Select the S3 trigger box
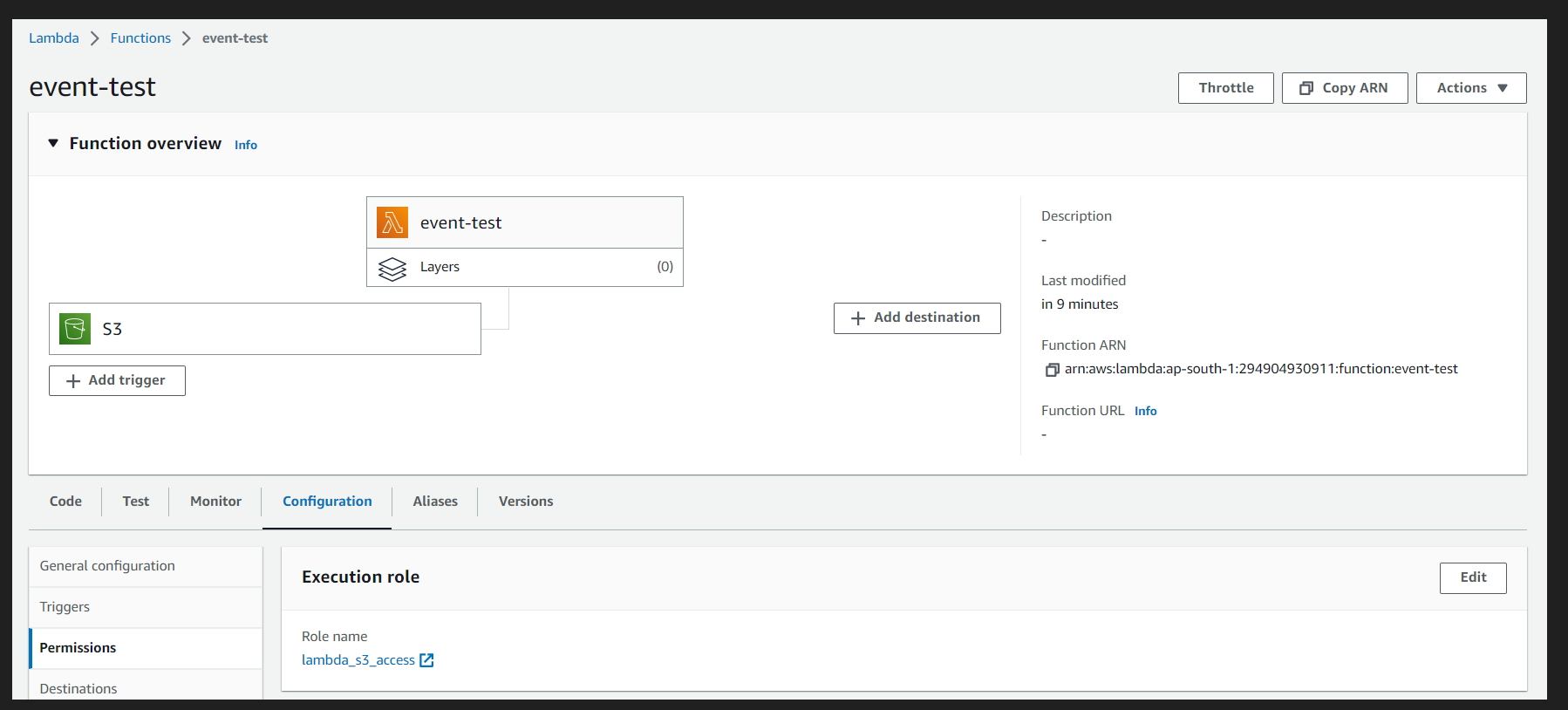 265,329
